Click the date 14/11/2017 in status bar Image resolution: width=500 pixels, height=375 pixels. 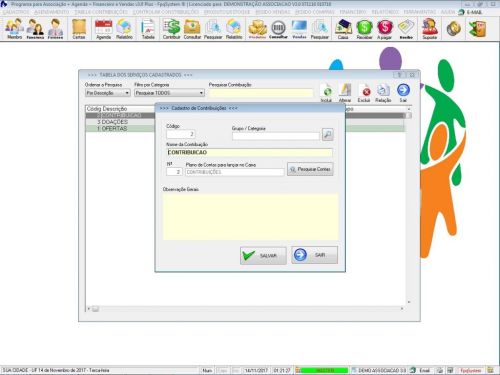[256, 370]
